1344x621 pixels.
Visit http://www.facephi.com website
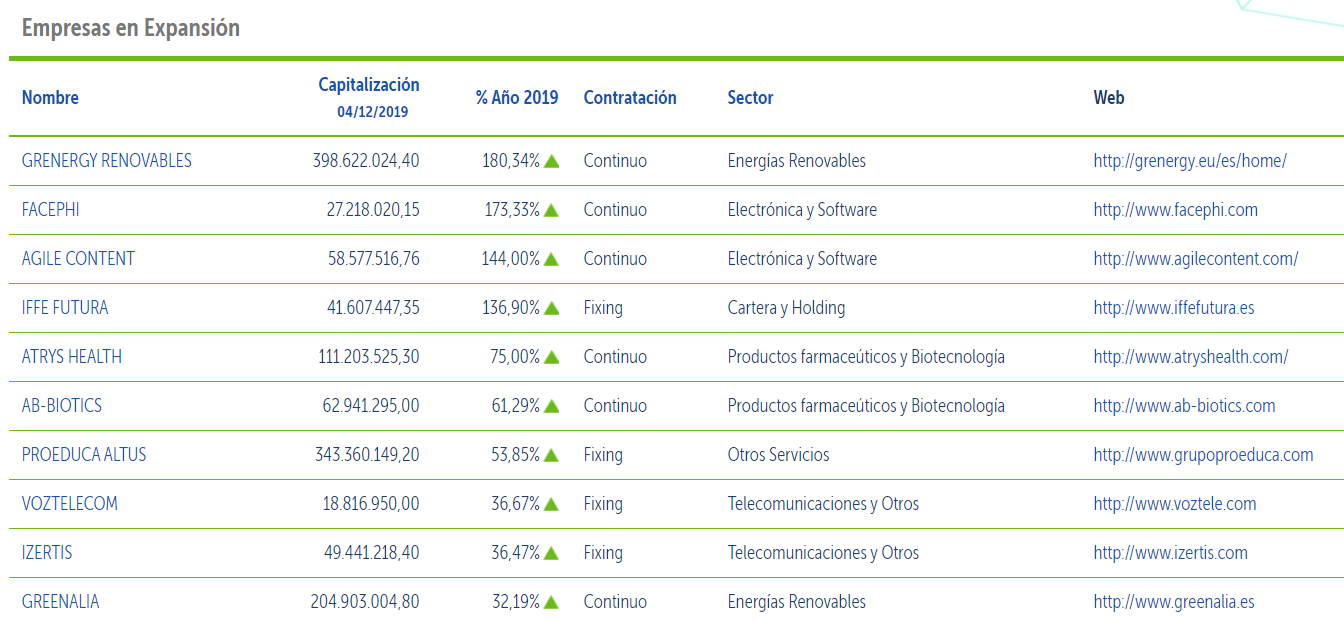[x=1176, y=210]
